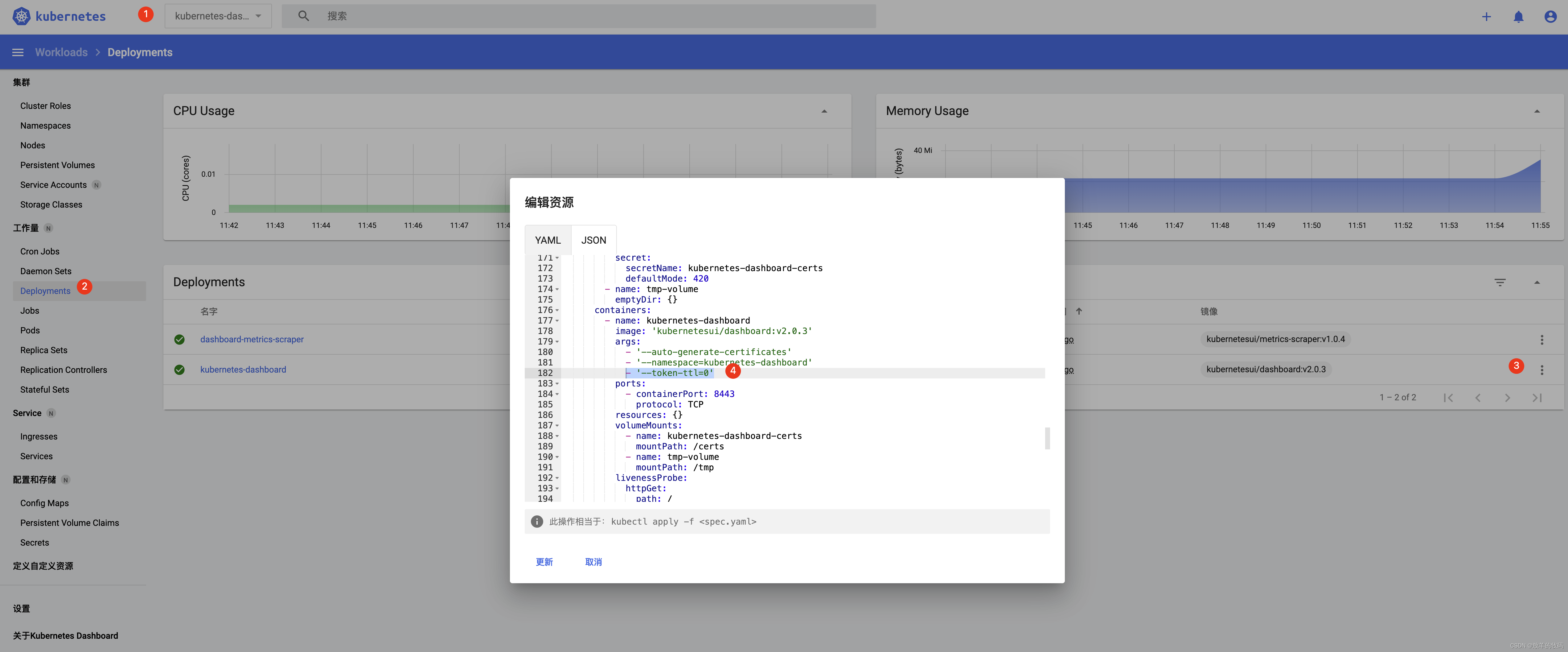This screenshot has height=652, width=1568.
Task: Open Persistent Volumes in sidebar
Action: (x=57, y=165)
